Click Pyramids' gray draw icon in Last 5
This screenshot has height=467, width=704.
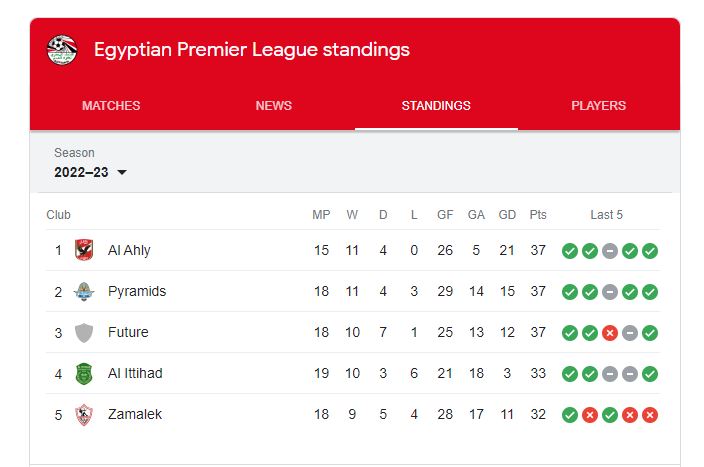[x=610, y=292]
